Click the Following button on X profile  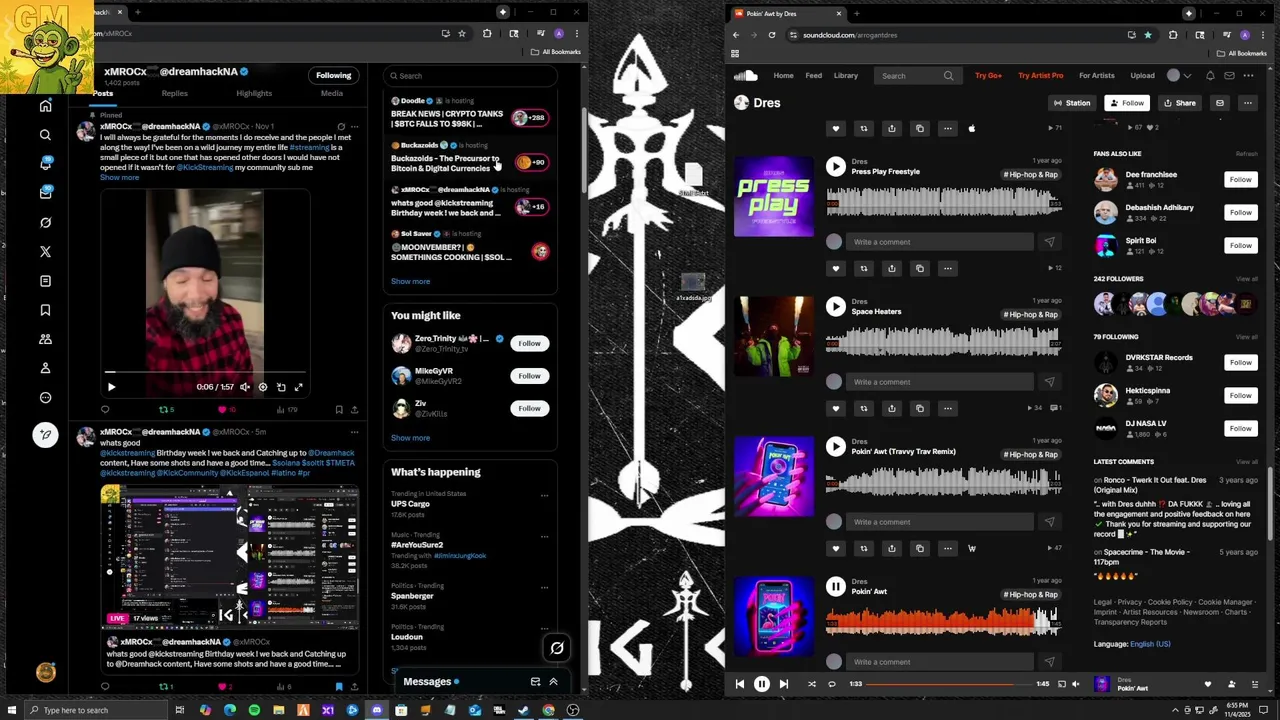coord(333,75)
